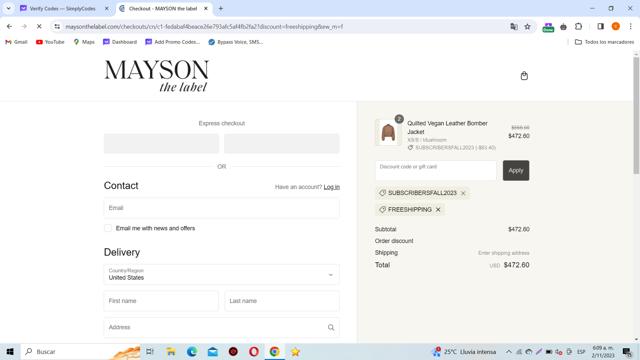Follow the Log in link
Image resolution: width=640 pixels, height=360 pixels.
pos(331,187)
